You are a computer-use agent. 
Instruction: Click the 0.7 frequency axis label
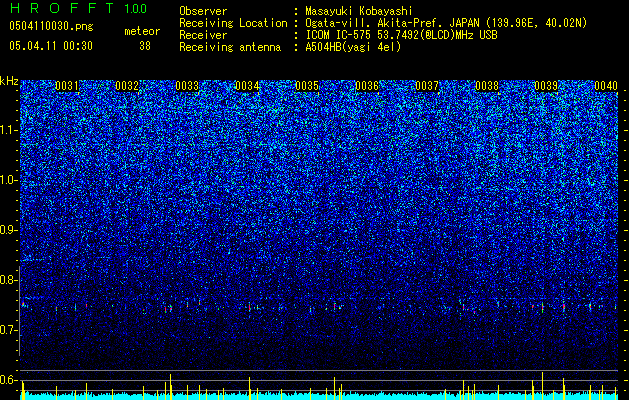click(8, 330)
